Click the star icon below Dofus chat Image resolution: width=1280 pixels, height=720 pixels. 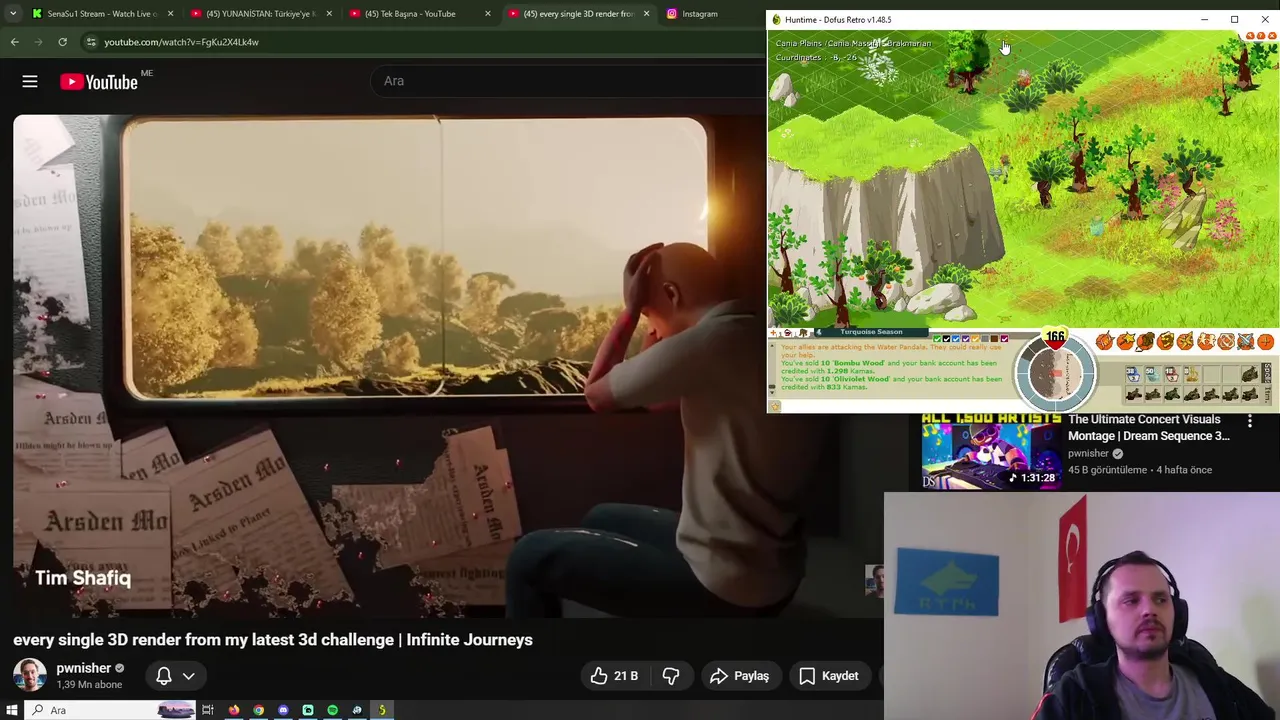coord(774,406)
